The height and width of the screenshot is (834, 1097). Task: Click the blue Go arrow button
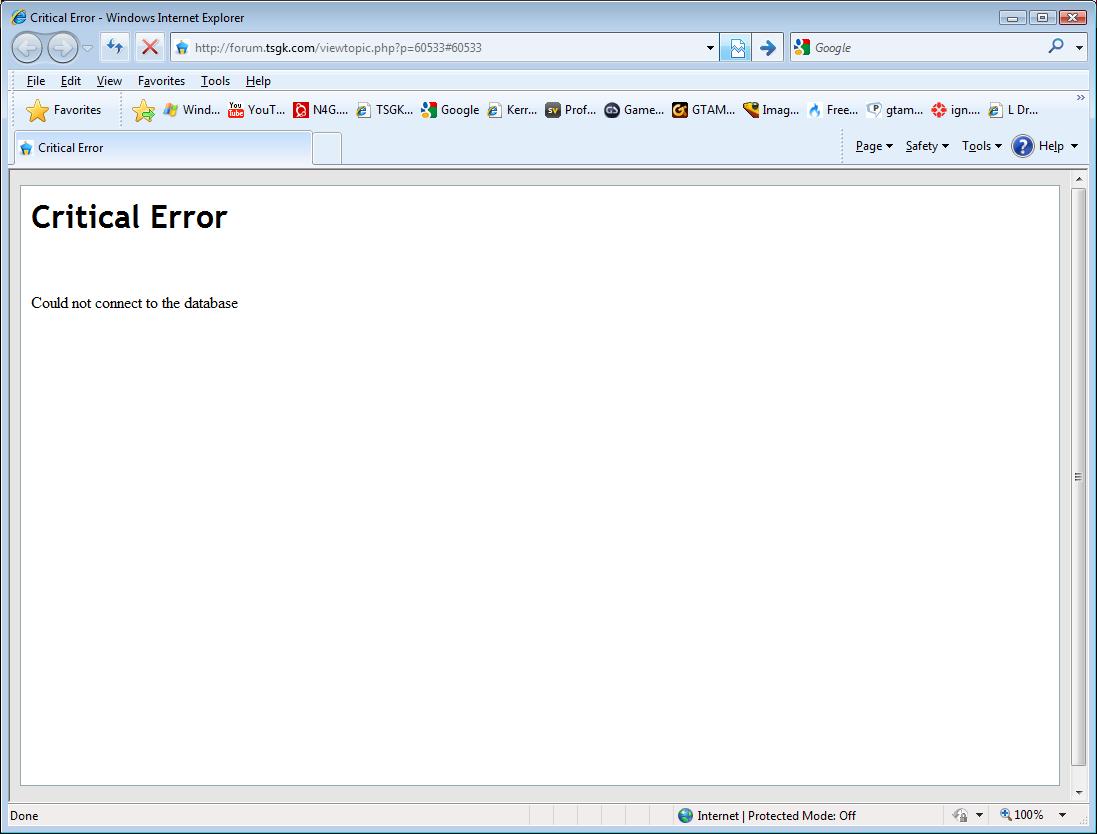coord(767,47)
